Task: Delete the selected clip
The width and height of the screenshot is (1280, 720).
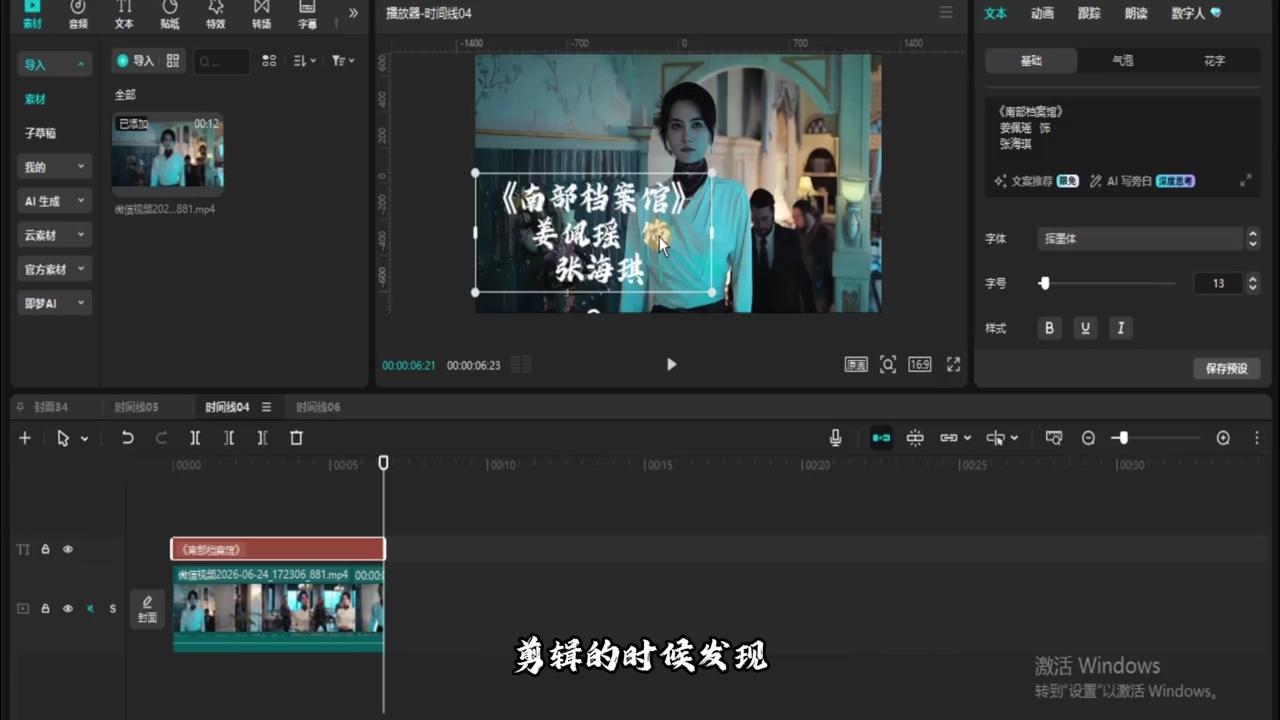Action: [x=296, y=438]
